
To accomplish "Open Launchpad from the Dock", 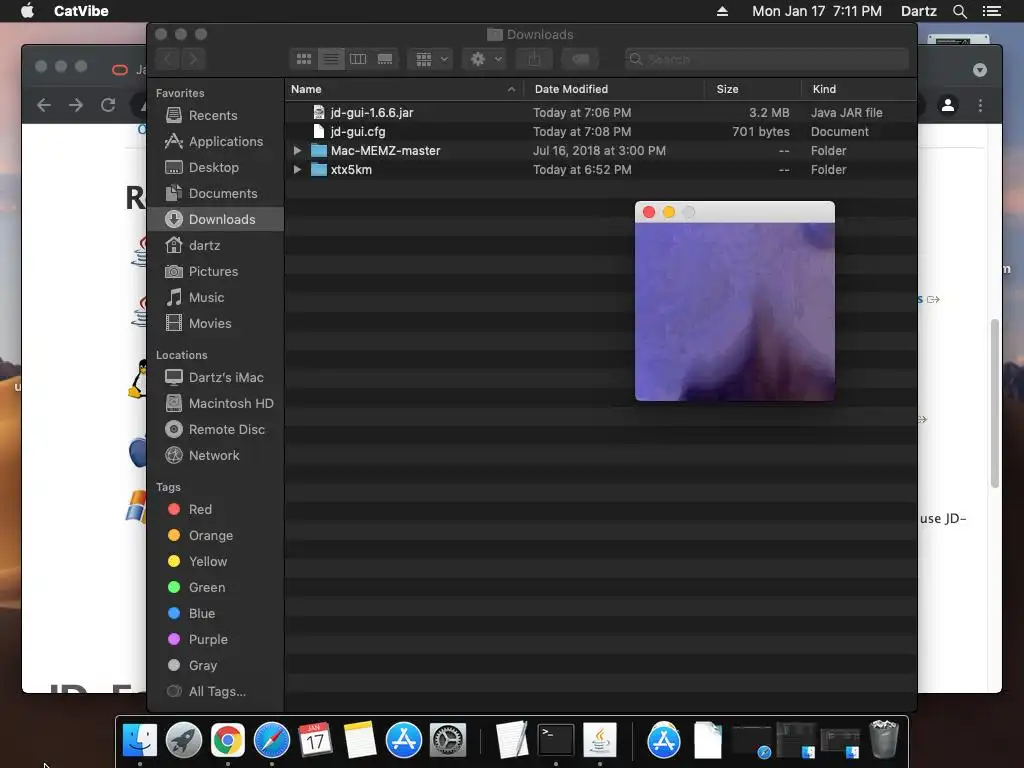I will coord(184,740).
